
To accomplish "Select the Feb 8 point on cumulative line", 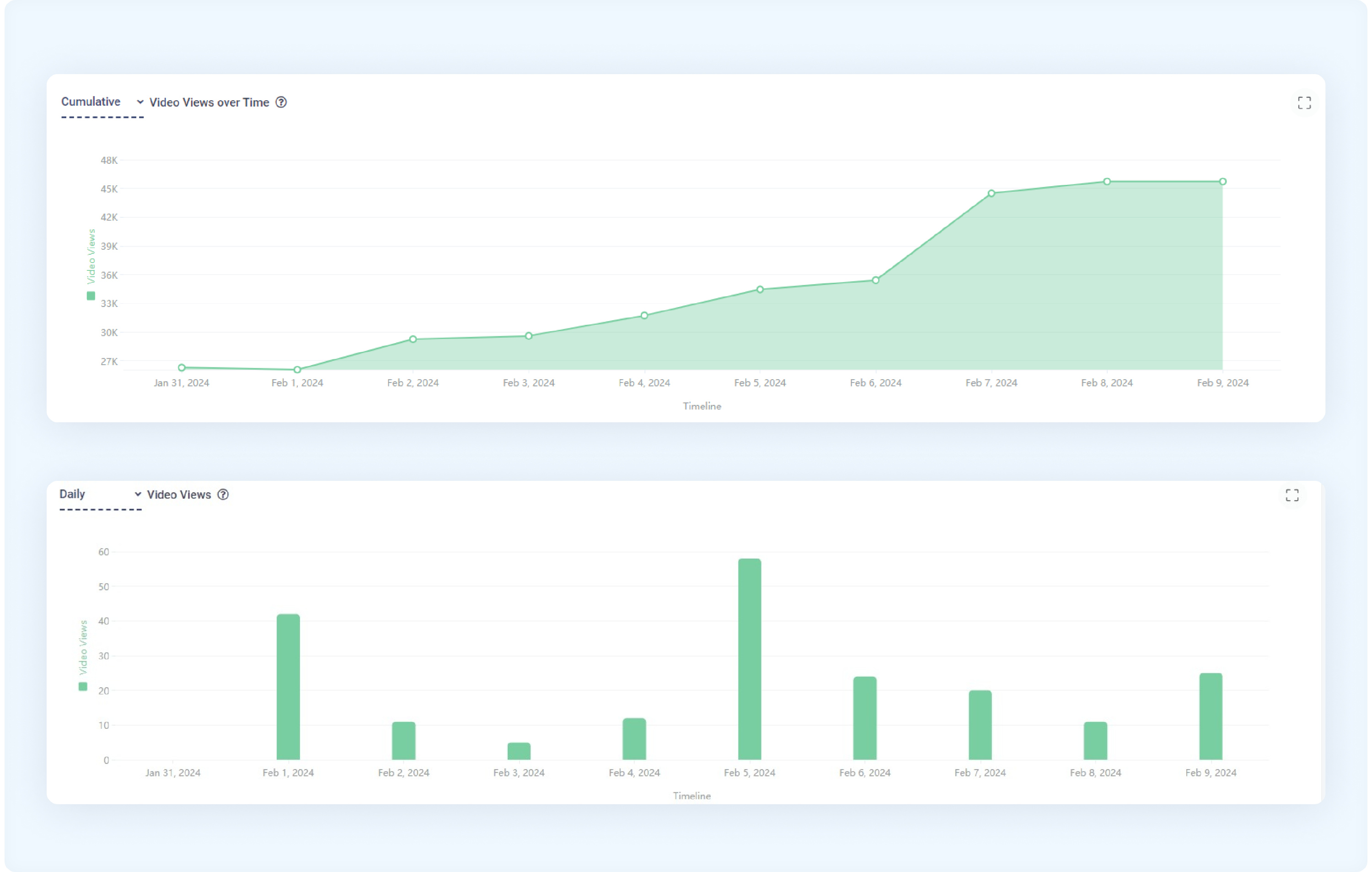I will pos(1107,182).
